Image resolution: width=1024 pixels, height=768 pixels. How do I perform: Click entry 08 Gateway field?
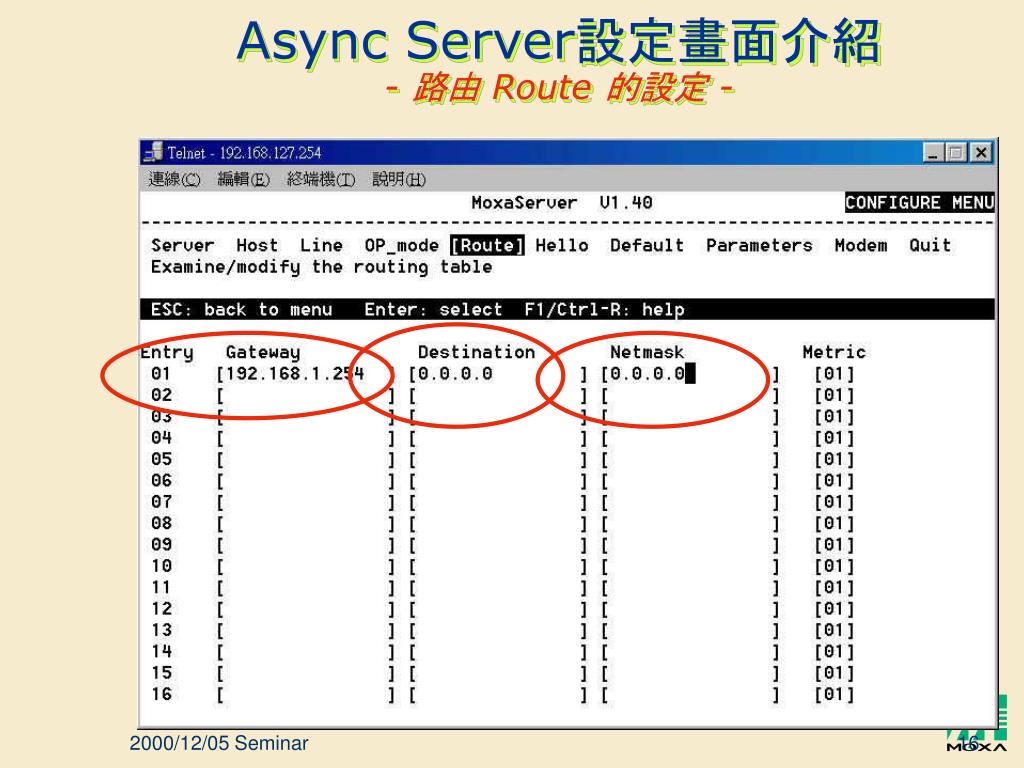click(306, 524)
